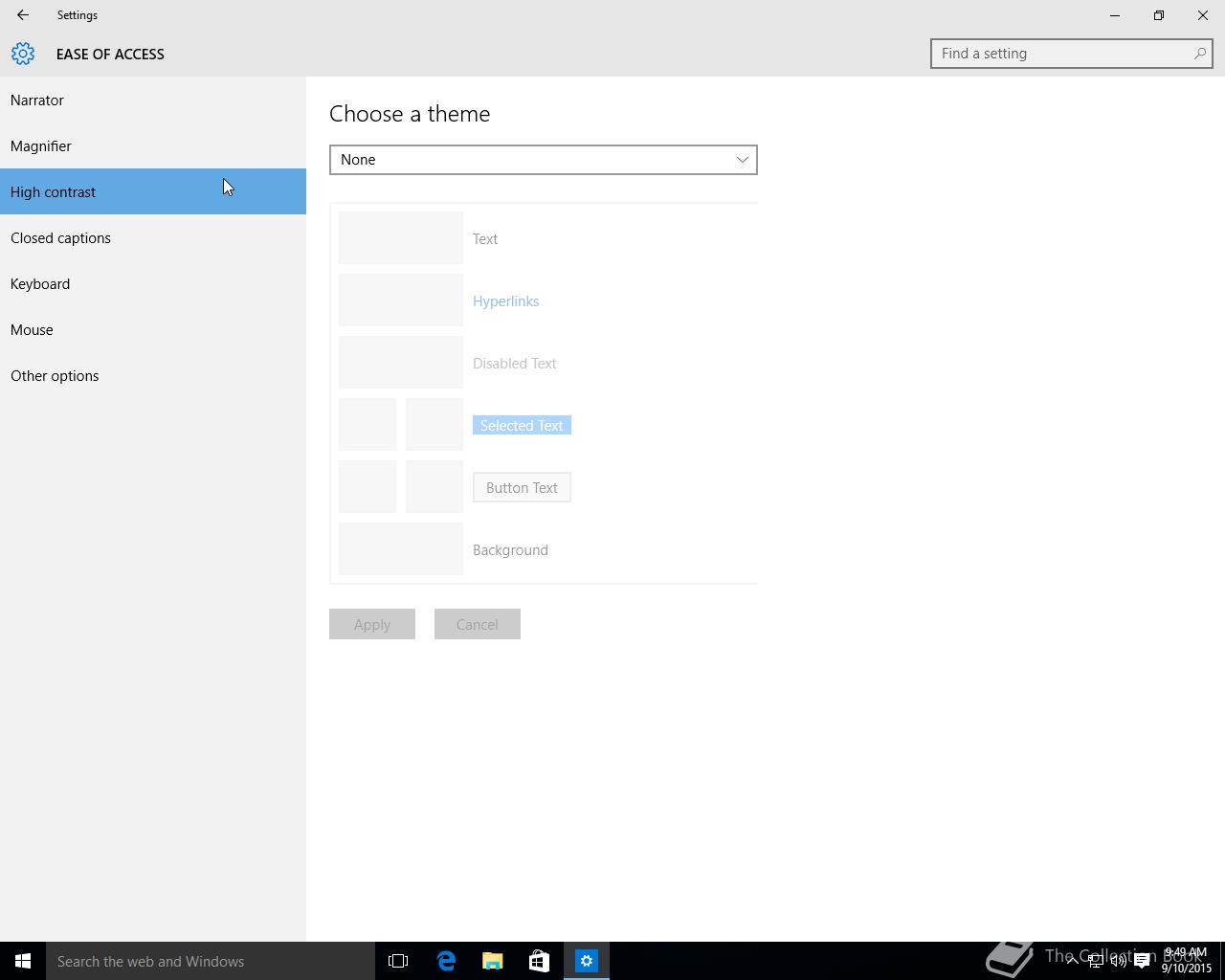Click the Button Text sample button
This screenshot has height=980, width=1225.
click(x=522, y=487)
